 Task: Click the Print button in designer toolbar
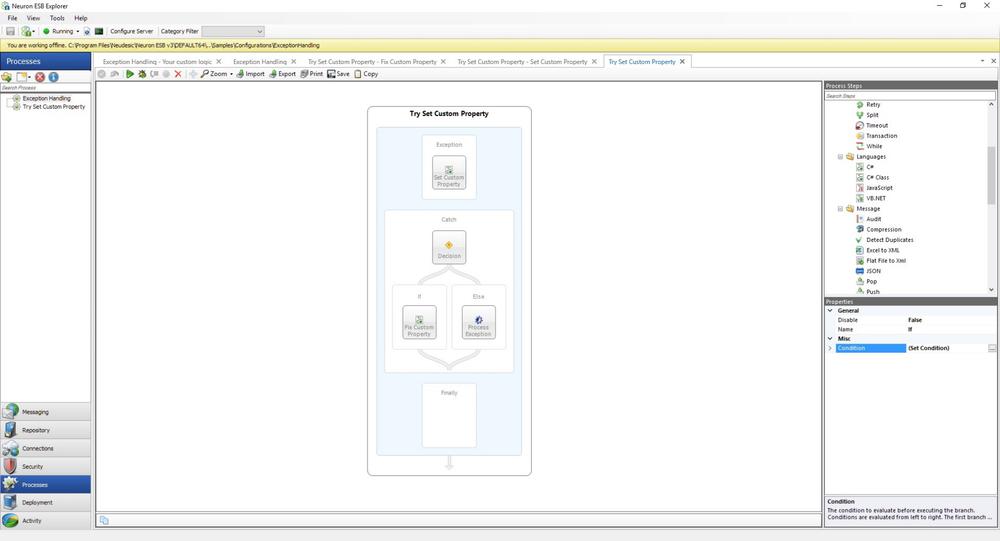pyautogui.click(x=312, y=74)
